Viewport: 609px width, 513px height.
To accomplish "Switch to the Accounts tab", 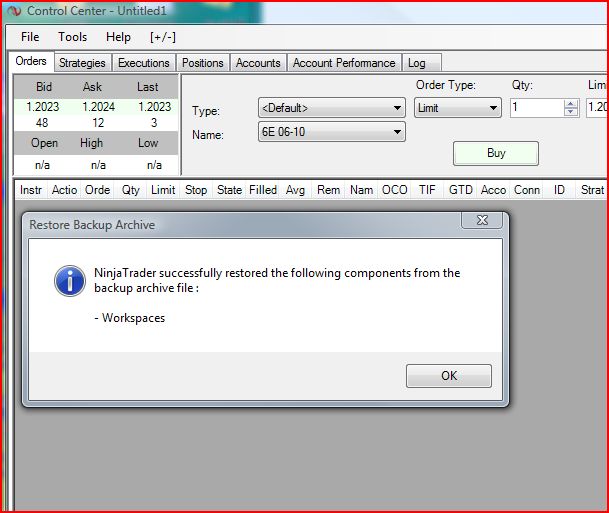I will coord(258,63).
